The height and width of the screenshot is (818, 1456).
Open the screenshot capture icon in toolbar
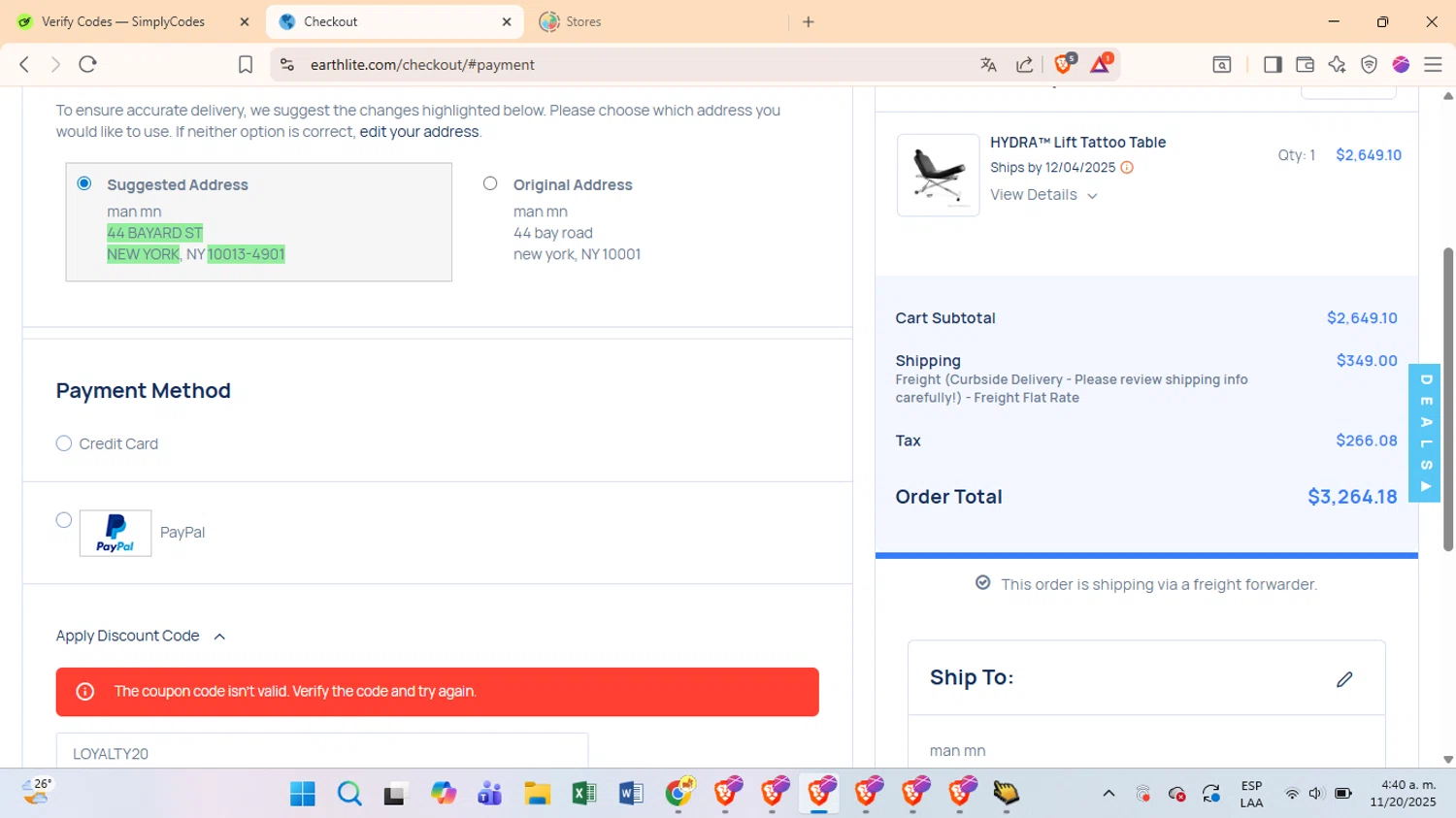point(1222,64)
